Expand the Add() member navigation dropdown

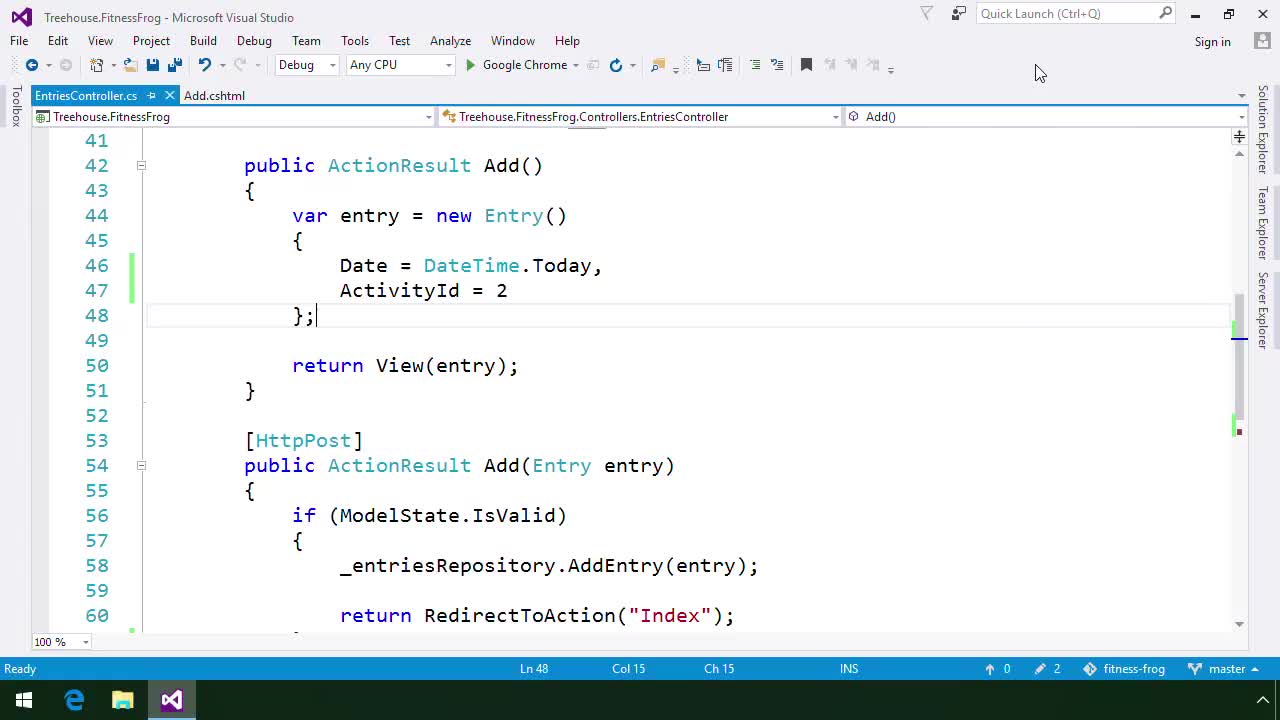[x=1240, y=117]
